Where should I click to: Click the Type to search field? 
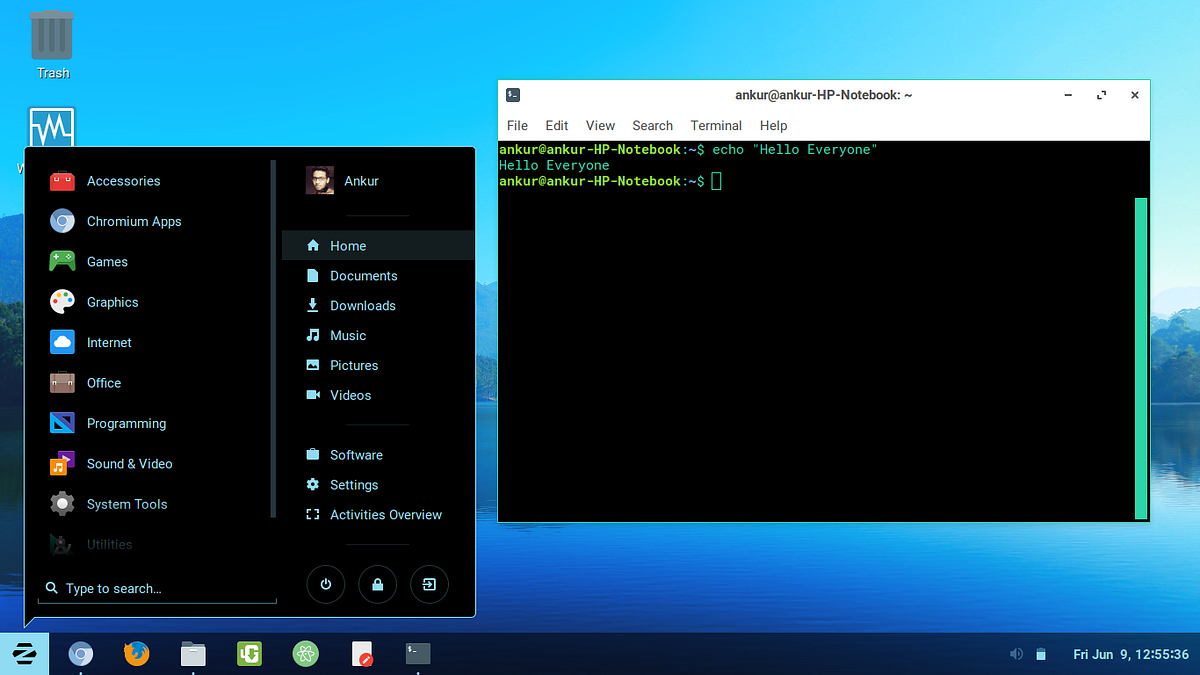tap(156, 588)
